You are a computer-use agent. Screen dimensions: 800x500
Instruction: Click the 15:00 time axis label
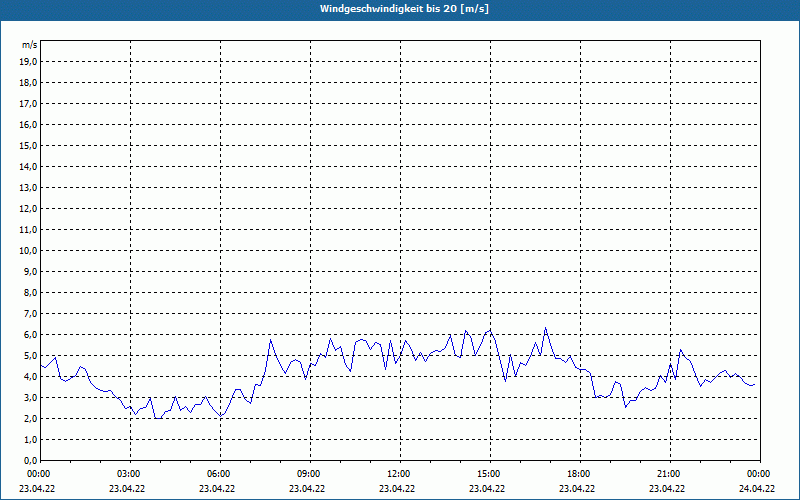[489, 474]
